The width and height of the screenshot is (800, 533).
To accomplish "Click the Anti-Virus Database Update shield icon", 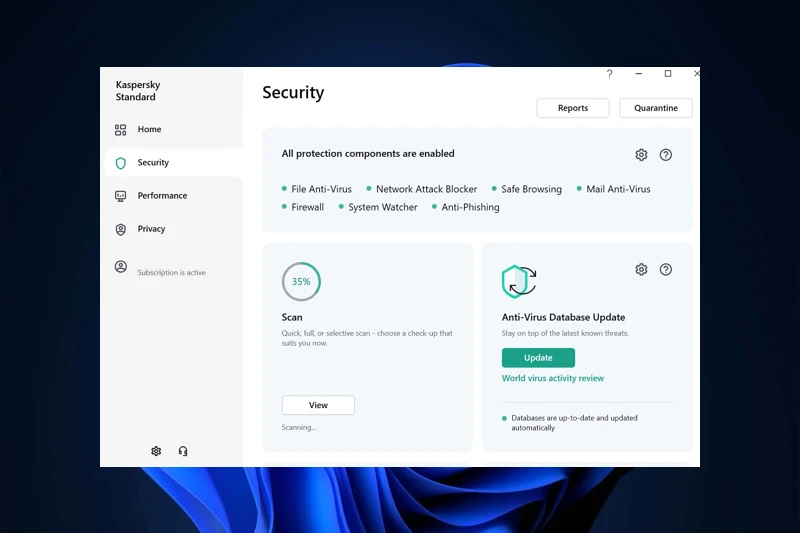I will click(519, 282).
